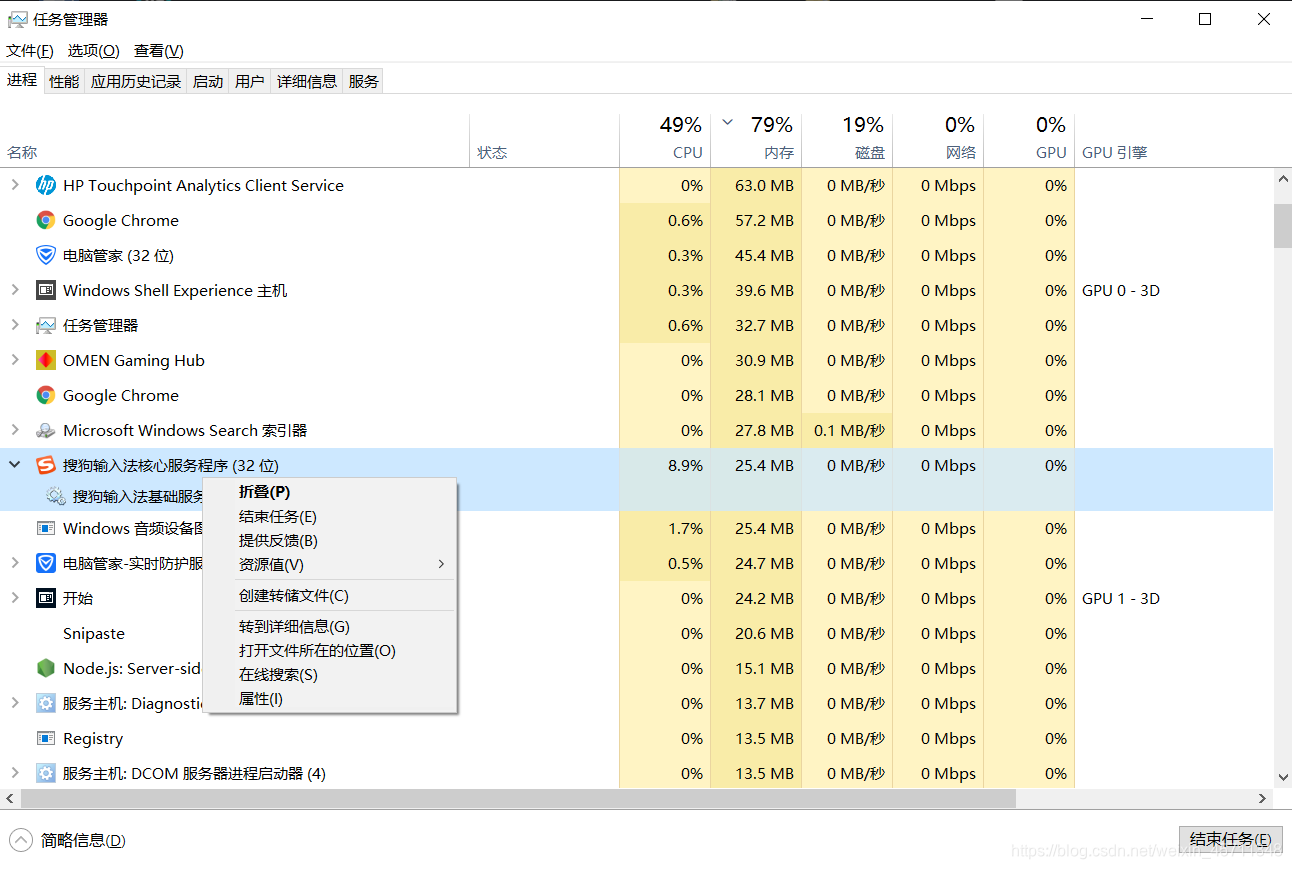Click the 任务管理器 process row icon
1292x869 pixels.
click(x=45, y=325)
